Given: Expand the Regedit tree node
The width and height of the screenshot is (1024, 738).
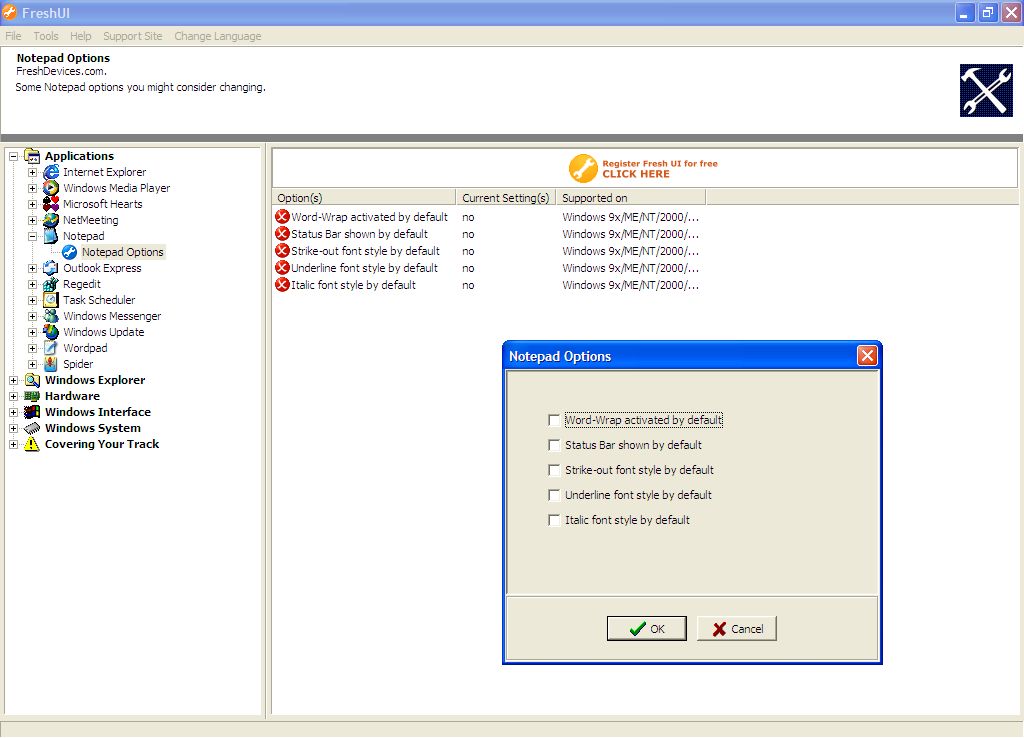Looking at the screenshot, I should coord(32,284).
